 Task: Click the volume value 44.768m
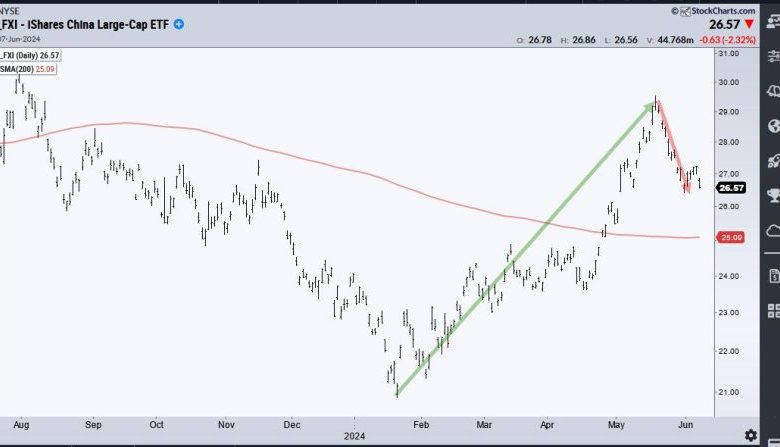point(676,40)
